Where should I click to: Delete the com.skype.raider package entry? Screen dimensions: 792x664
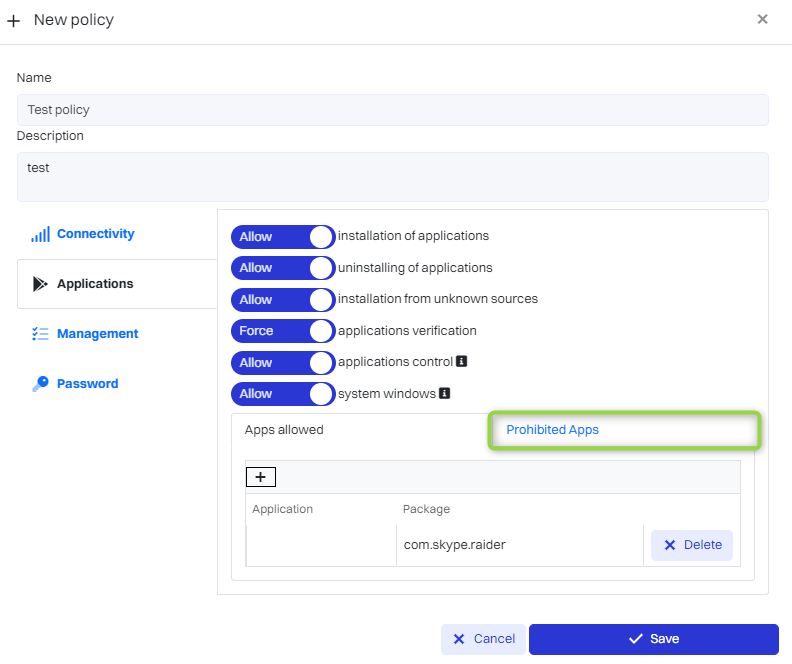[692, 545]
